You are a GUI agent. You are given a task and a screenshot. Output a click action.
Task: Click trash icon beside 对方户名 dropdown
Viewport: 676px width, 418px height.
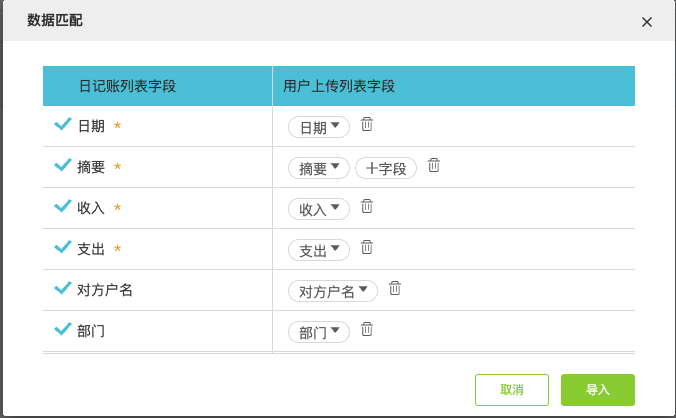pyautogui.click(x=395, y=288)
